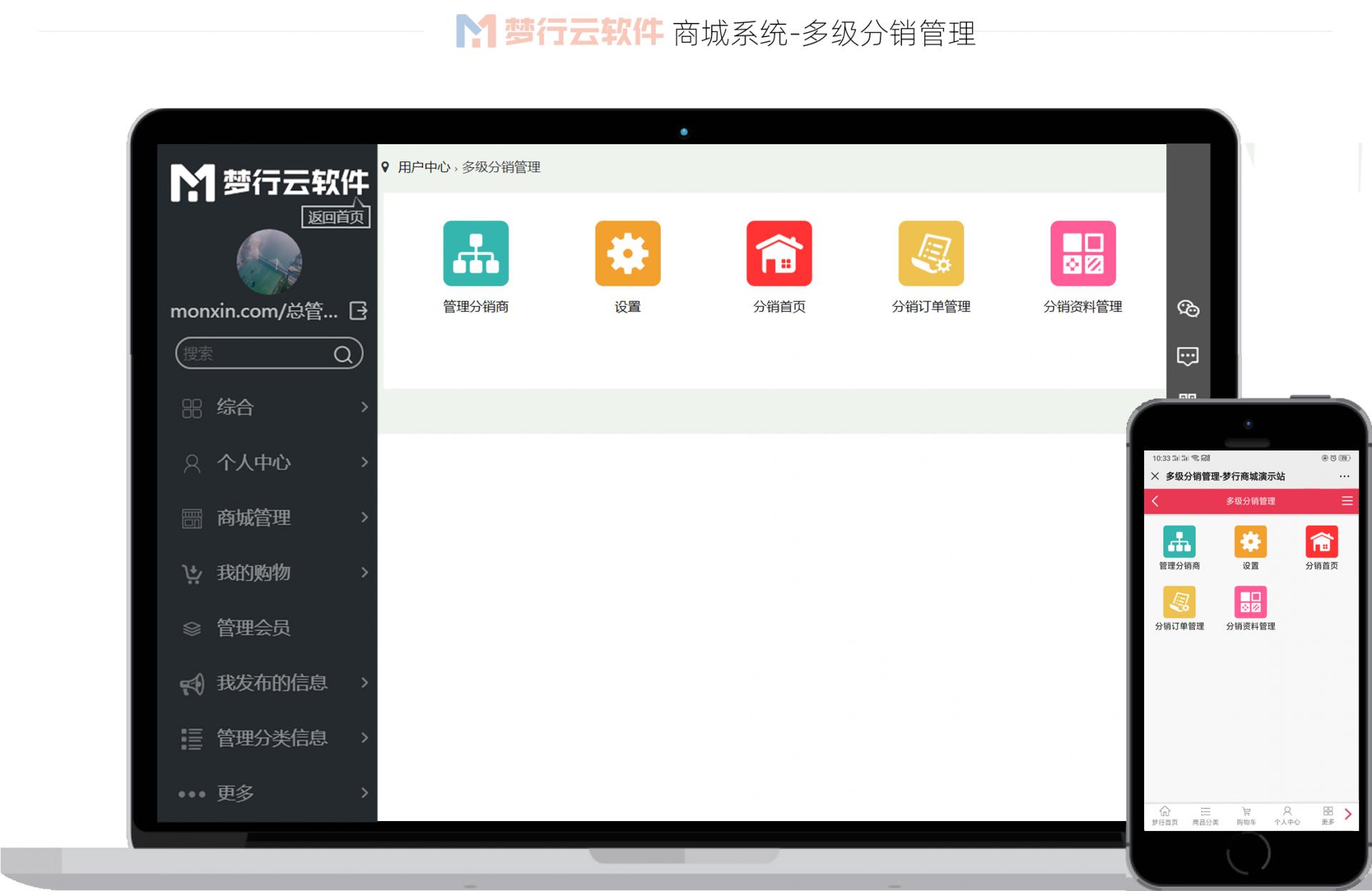The width and height of the screenshot is (1372, 891).
Task: Tap 分销订单管理 icon on the phone
Action: coord(1179,603)
